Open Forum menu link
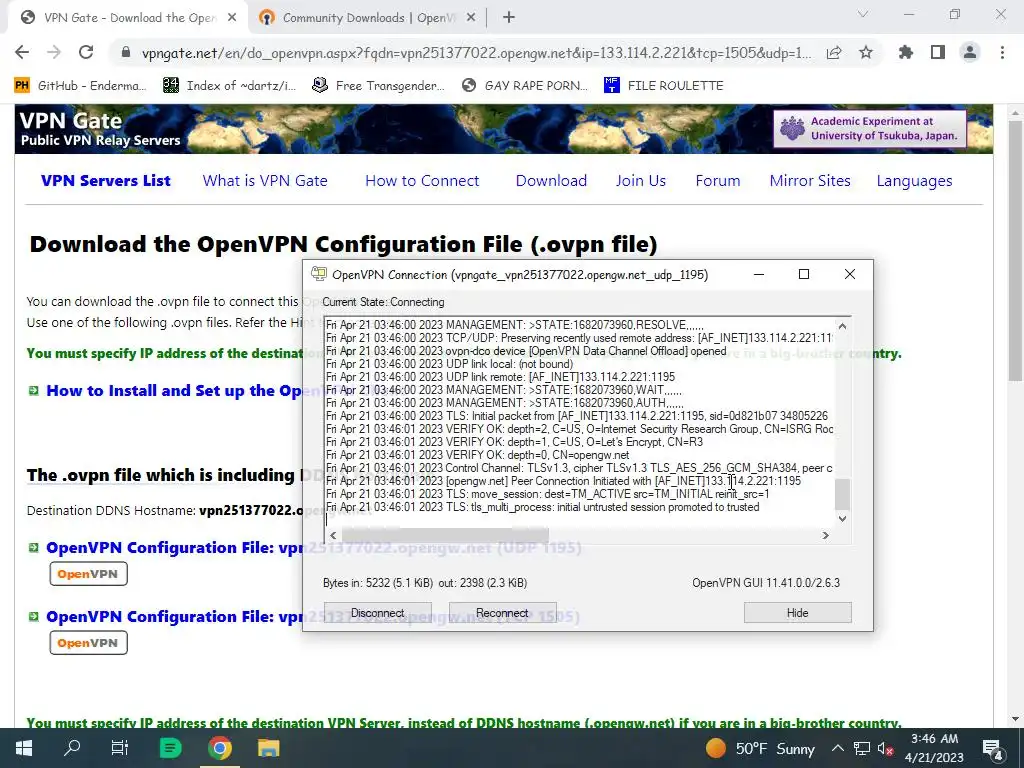This screenshot has width=1024, height=768. pos(718,181)
